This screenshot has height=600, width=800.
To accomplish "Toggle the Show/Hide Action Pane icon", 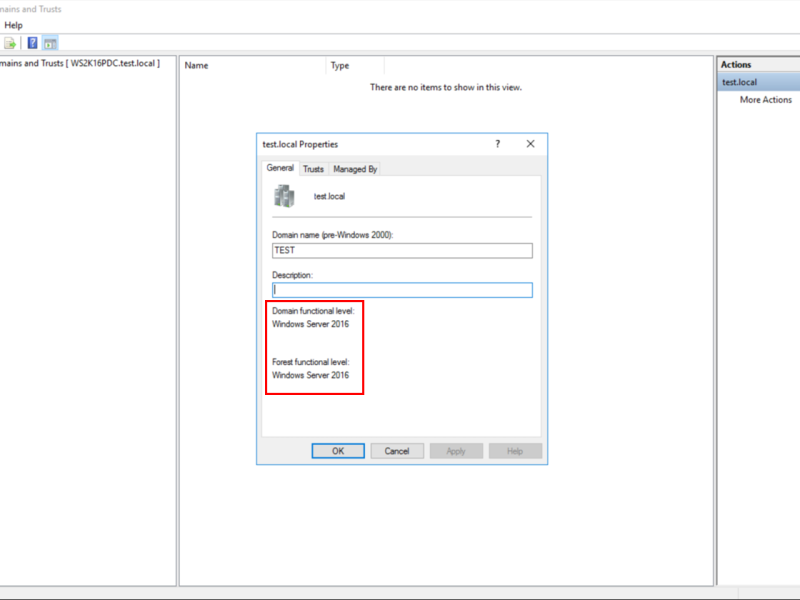I will pos(50,43).
